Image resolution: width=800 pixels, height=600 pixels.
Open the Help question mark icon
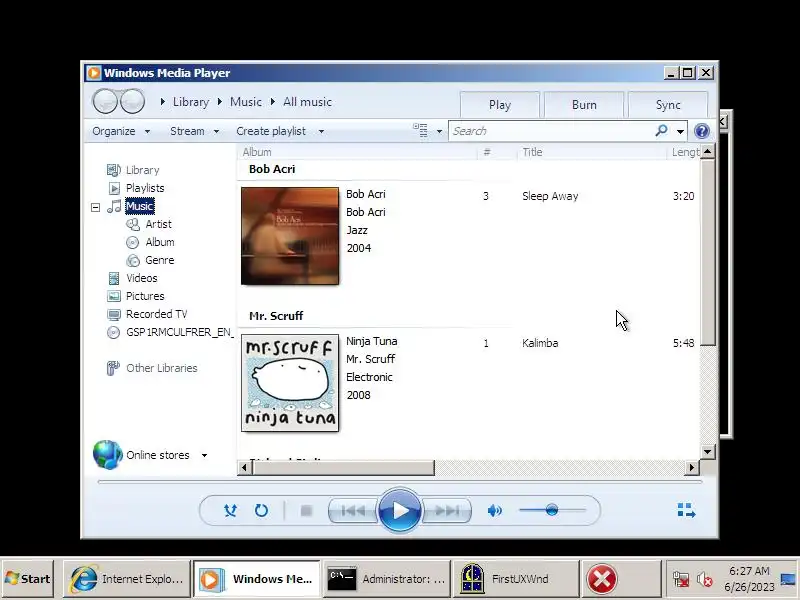pos(702,131)
